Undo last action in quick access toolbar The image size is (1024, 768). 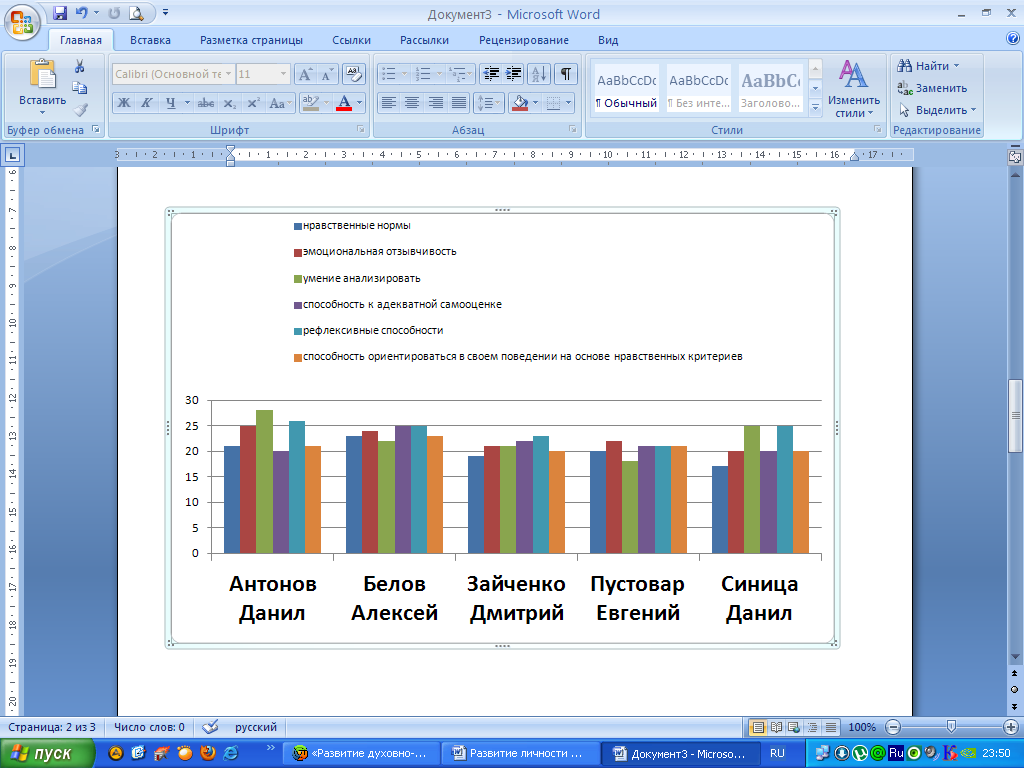[82, 13]
